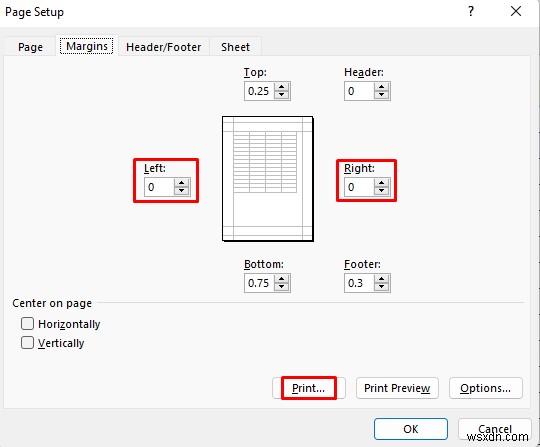This screenshot has height=447, width=540.
Task: Click the page margin preview thumbnail
Action: 268,179
